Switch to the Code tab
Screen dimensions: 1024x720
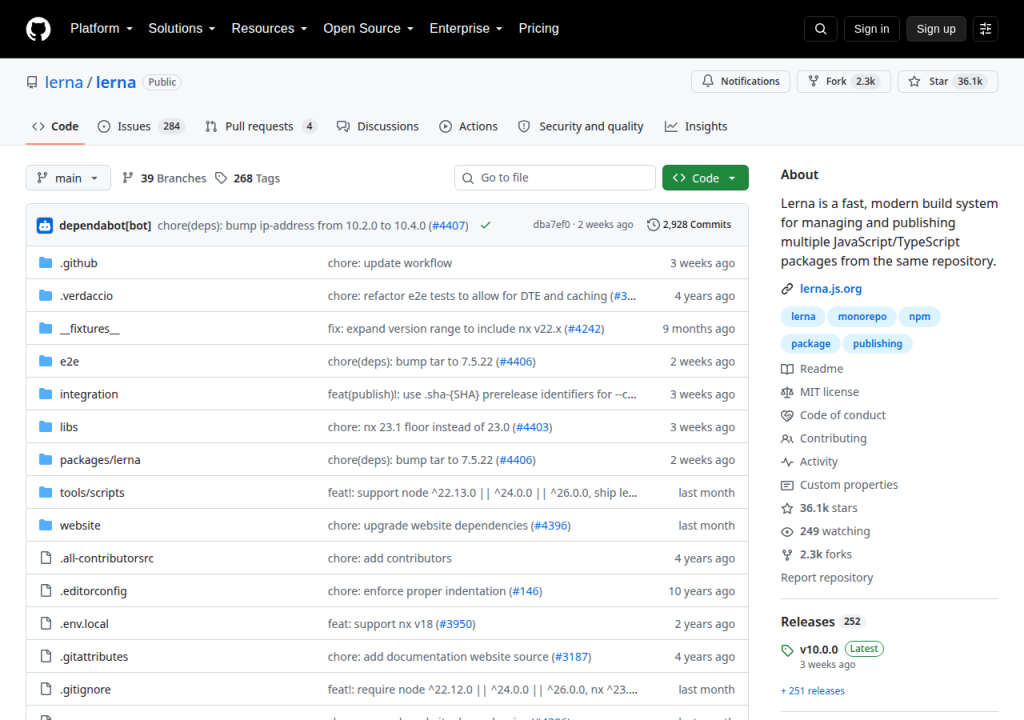[56, 127]
